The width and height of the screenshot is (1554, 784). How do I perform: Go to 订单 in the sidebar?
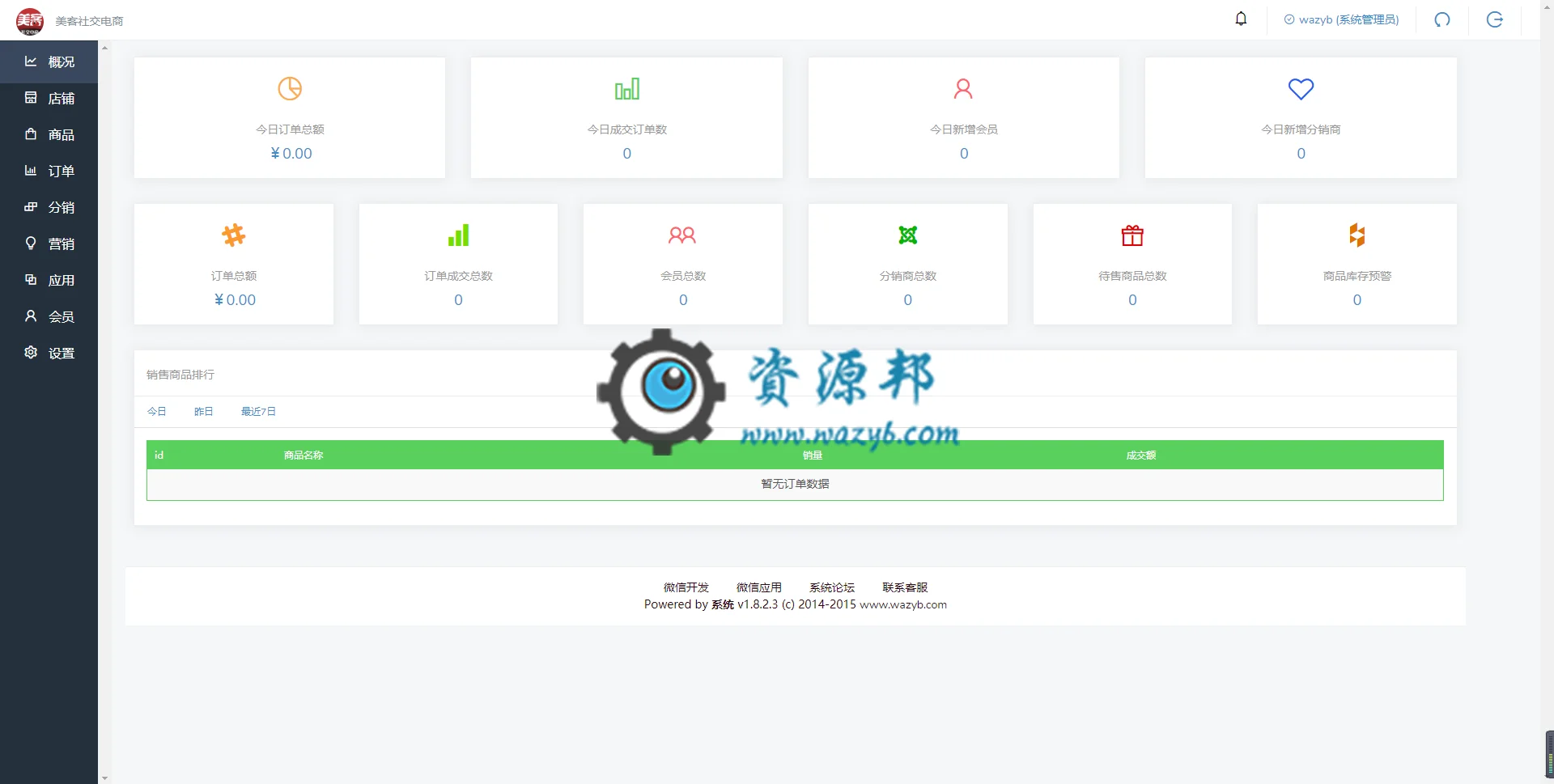click(49, 171)
